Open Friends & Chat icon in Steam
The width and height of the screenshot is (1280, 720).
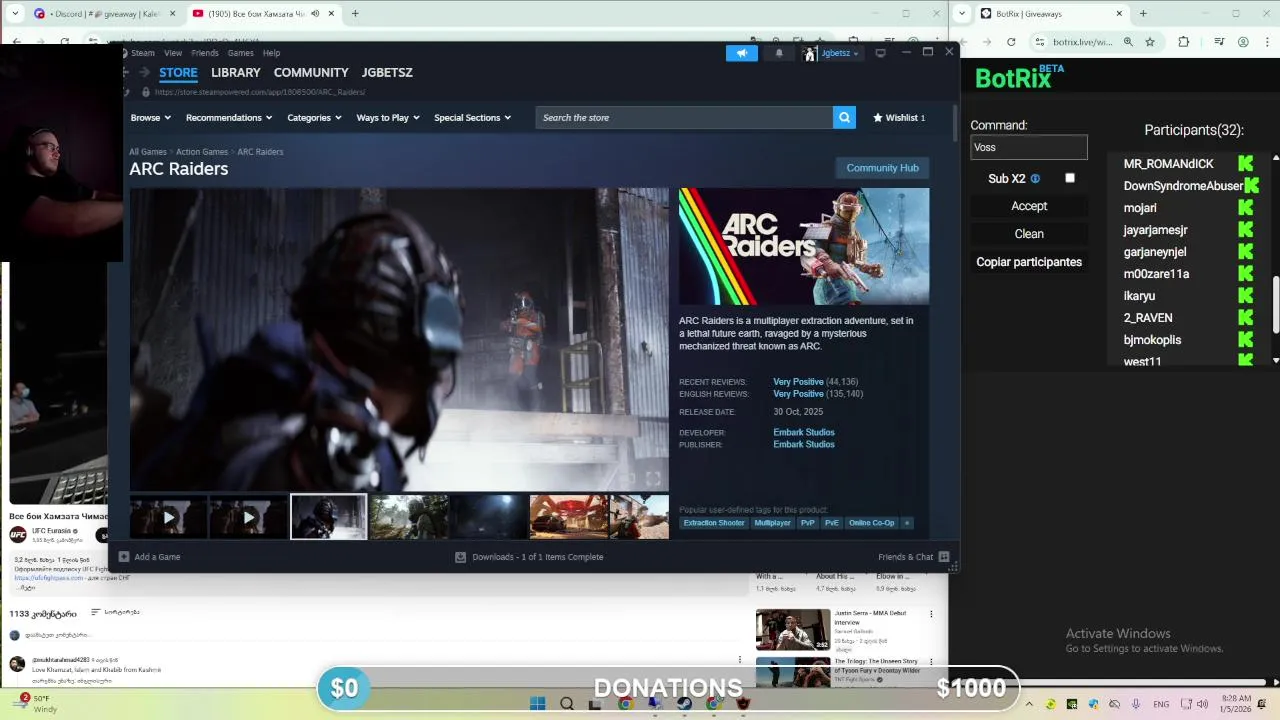[x=943, y=557]
